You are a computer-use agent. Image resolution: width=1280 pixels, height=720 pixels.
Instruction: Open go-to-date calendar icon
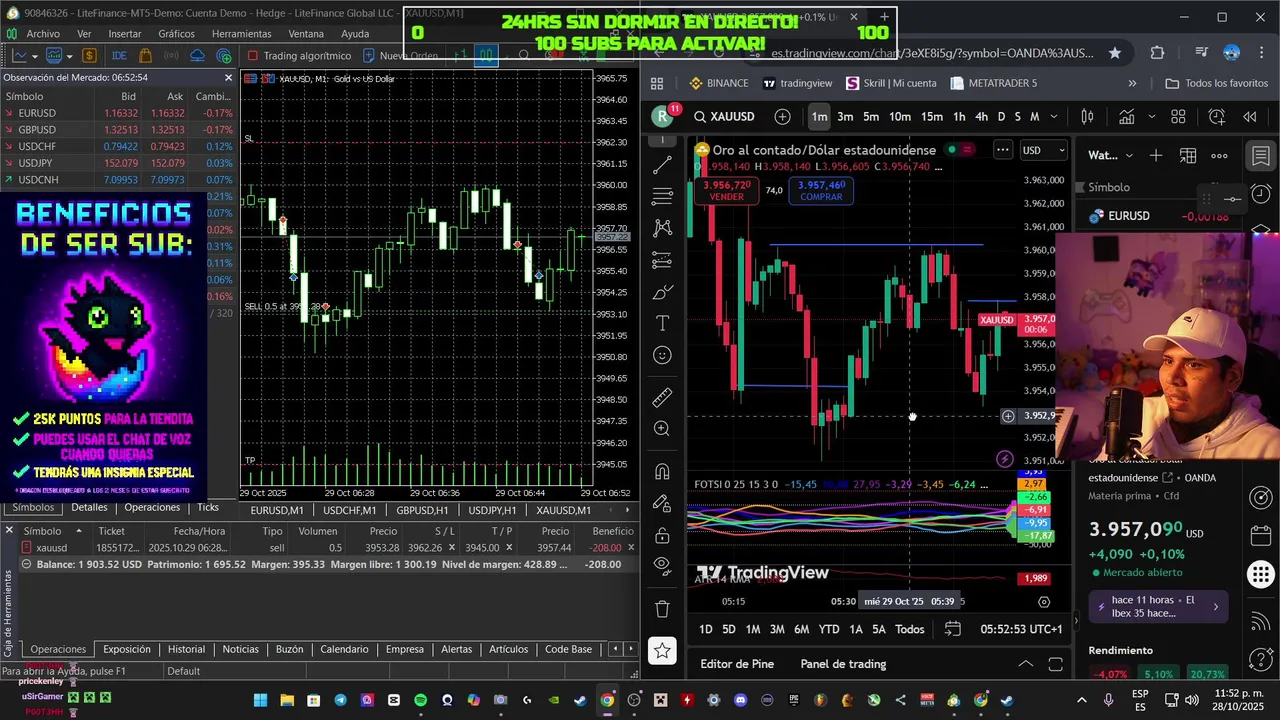pos(953,629)
